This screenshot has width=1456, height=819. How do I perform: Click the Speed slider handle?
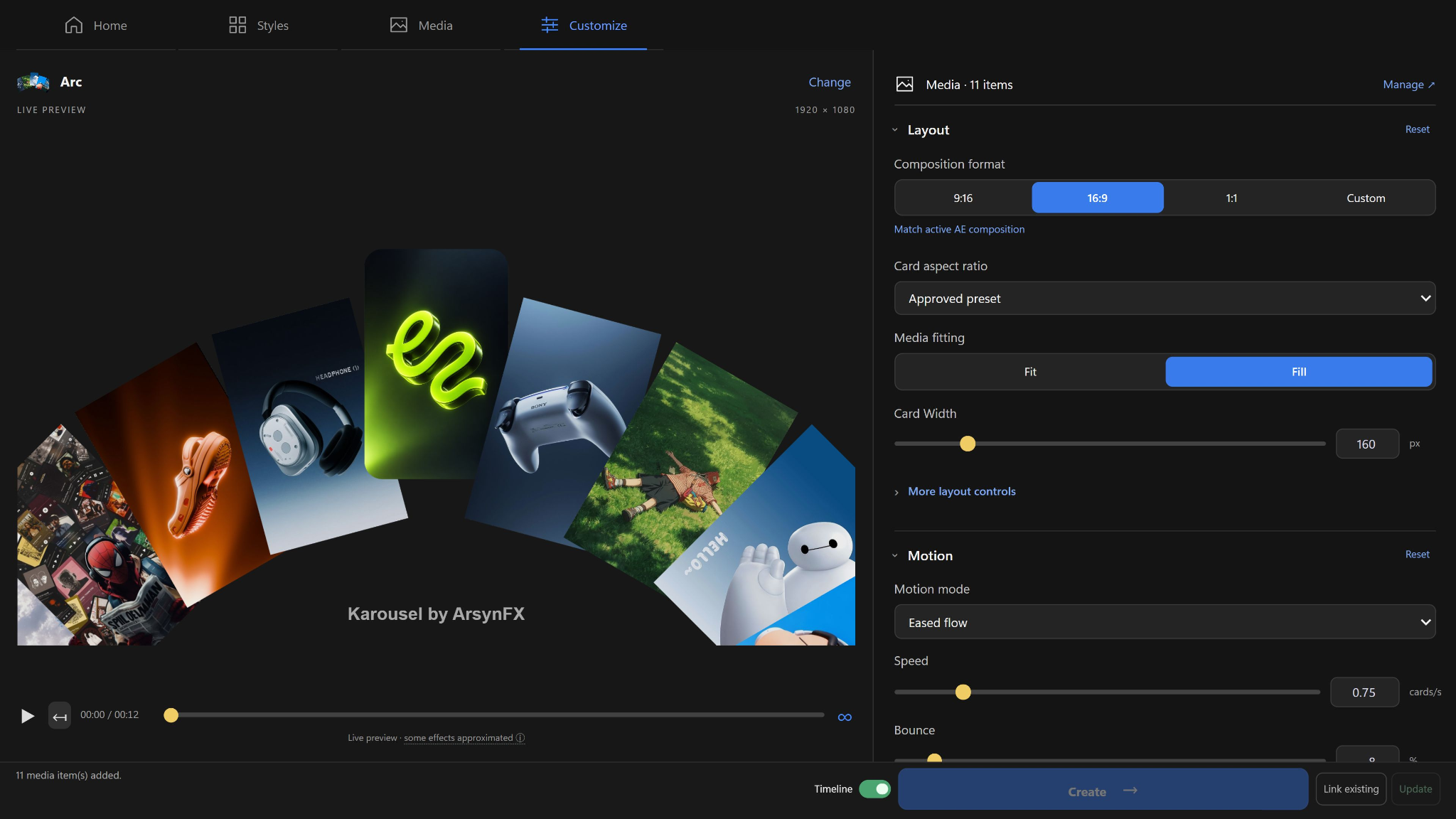point(963,692)
